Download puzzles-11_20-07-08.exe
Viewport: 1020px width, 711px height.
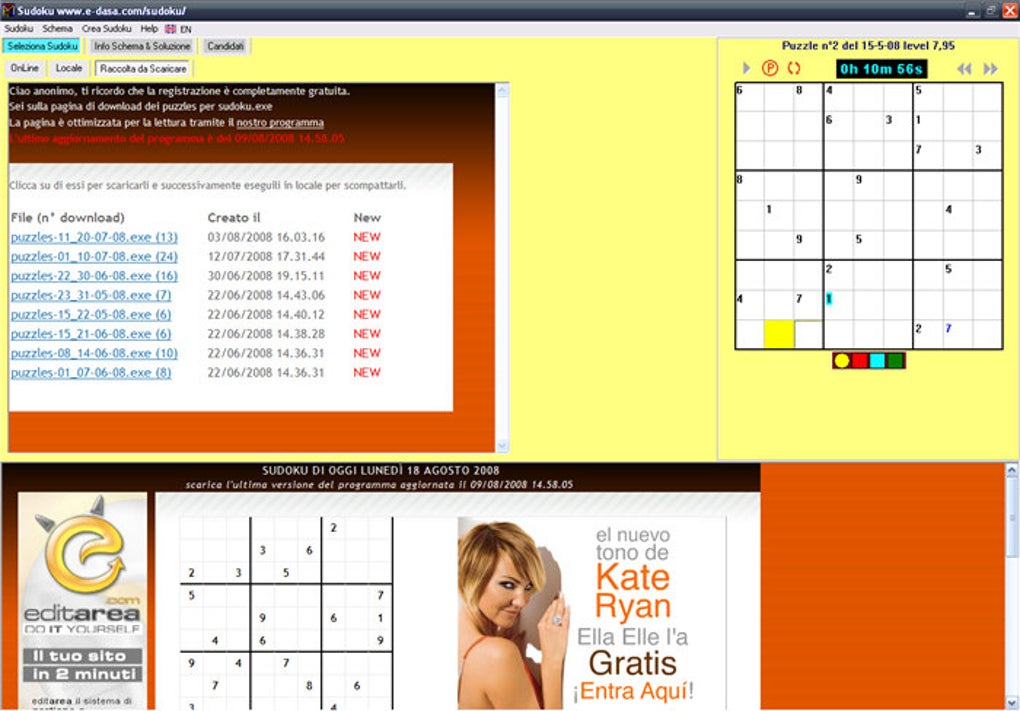point(94,237)
